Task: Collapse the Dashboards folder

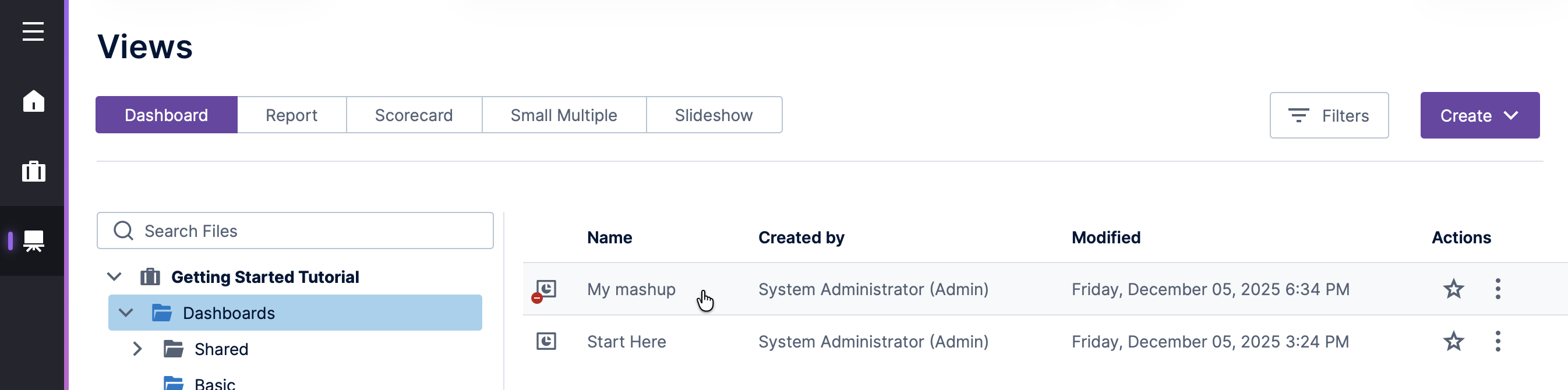Action: pos(126,313)
